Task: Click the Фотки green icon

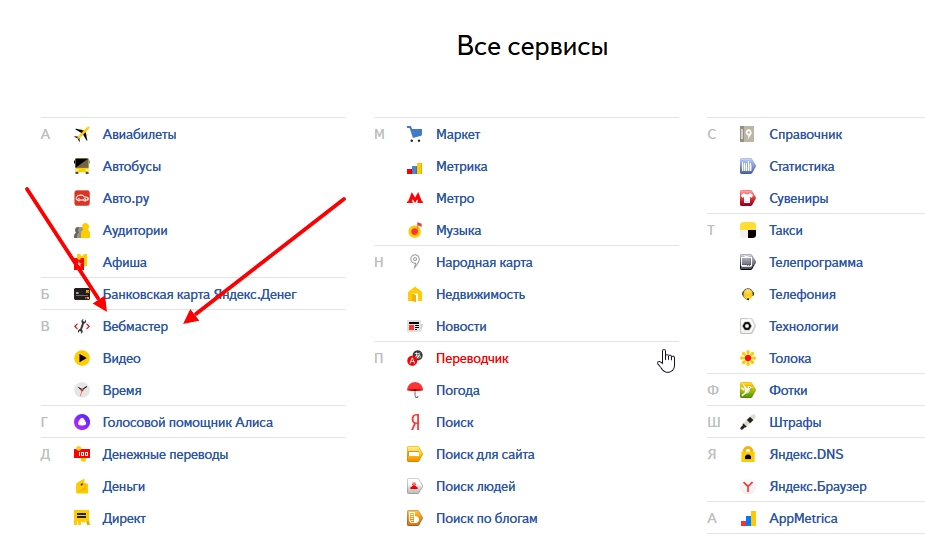Action: pos(747,390)
